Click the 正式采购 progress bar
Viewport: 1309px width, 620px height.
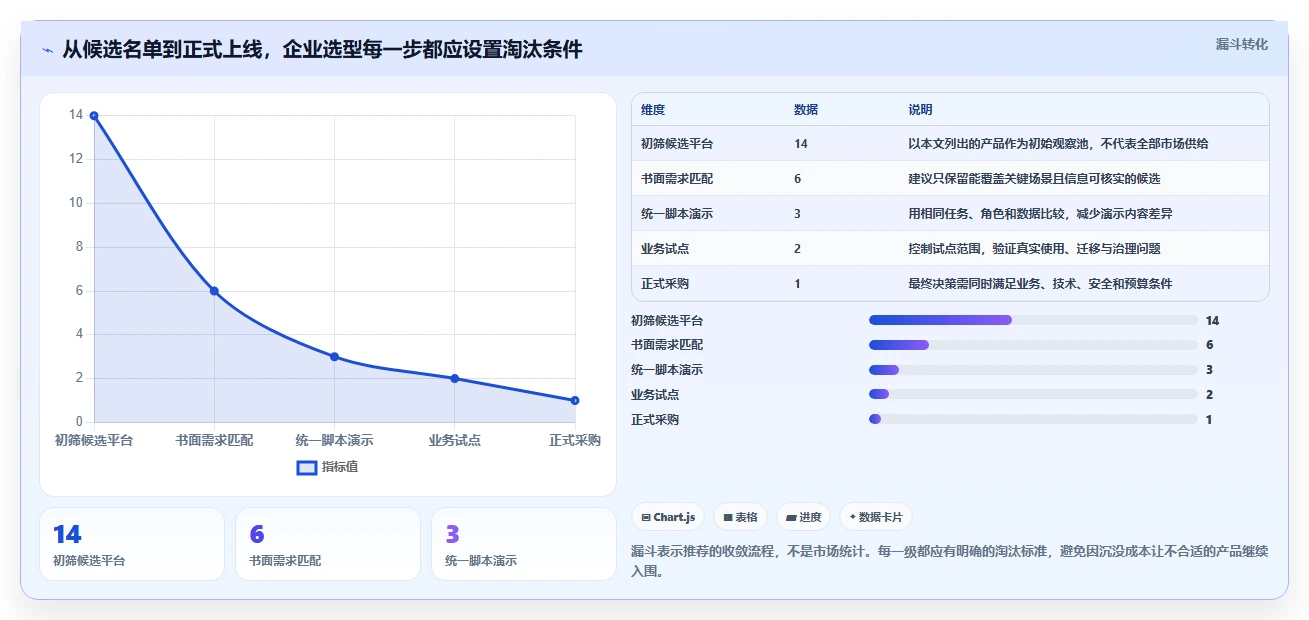[x=1033, y=419]
